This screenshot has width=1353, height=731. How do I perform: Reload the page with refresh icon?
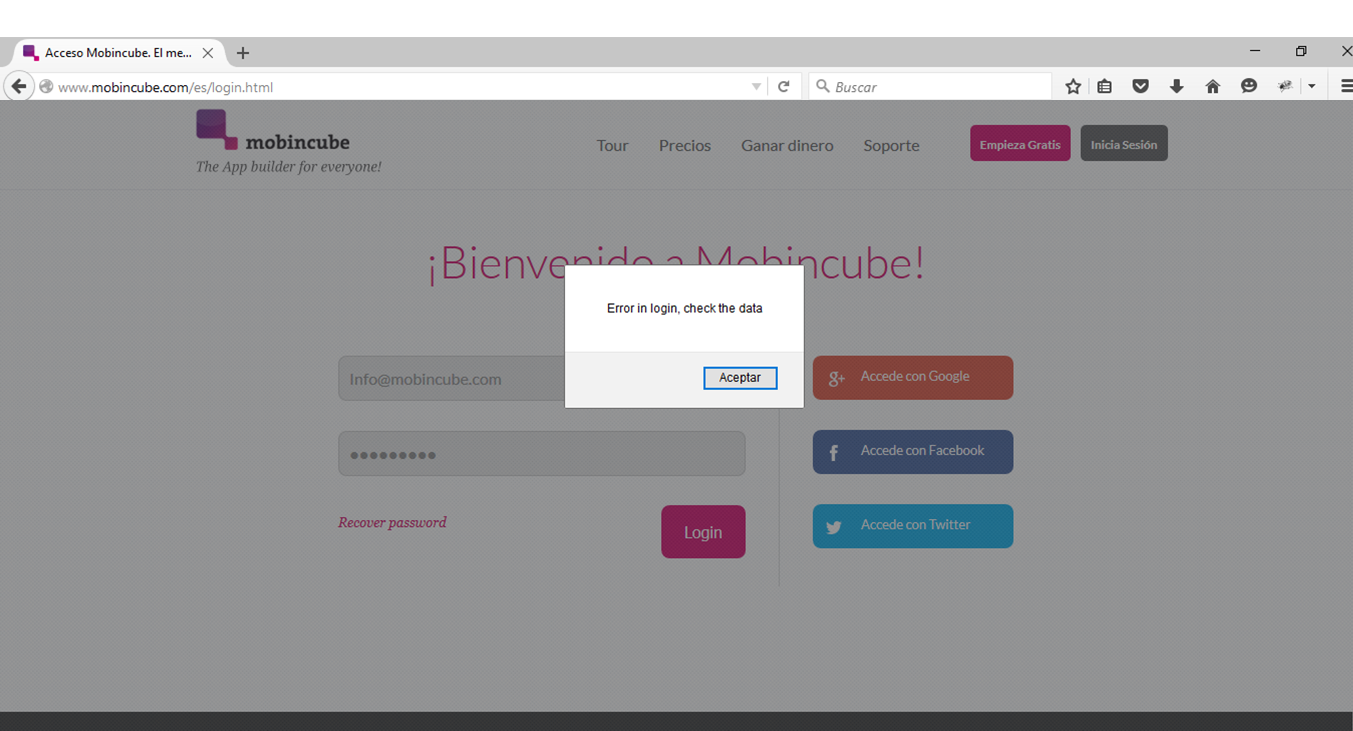(x=784, y=87)
